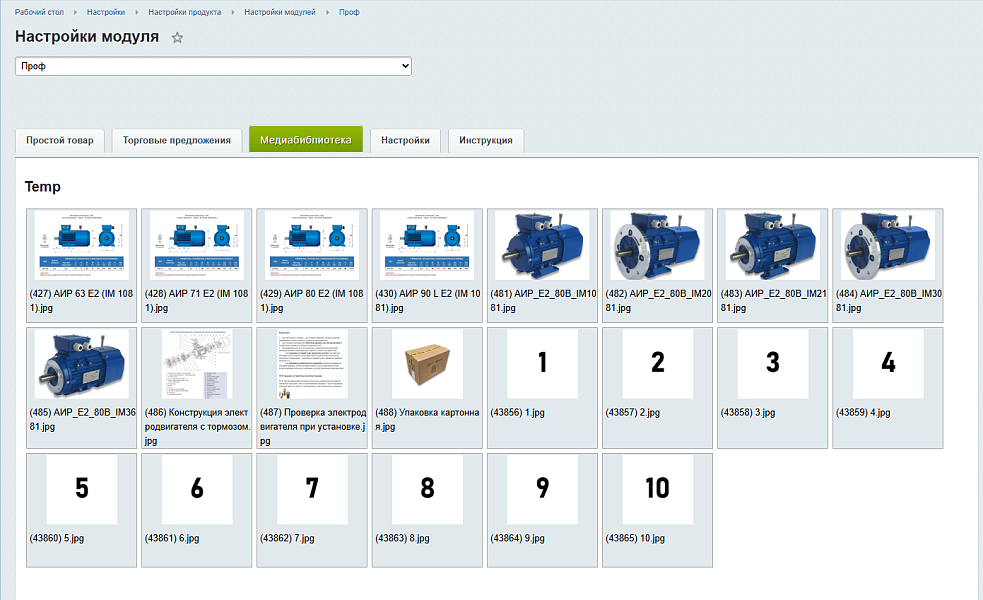Select the thumbnail 1.jpg with number 1

click(x=542, y=365)
